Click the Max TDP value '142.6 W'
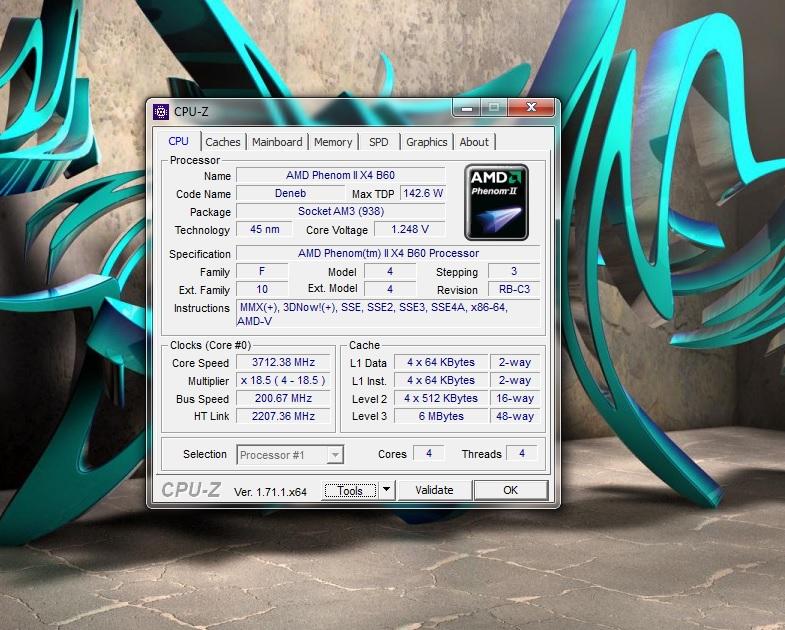This screenshot has width=785, height=630. pos(423,193)
